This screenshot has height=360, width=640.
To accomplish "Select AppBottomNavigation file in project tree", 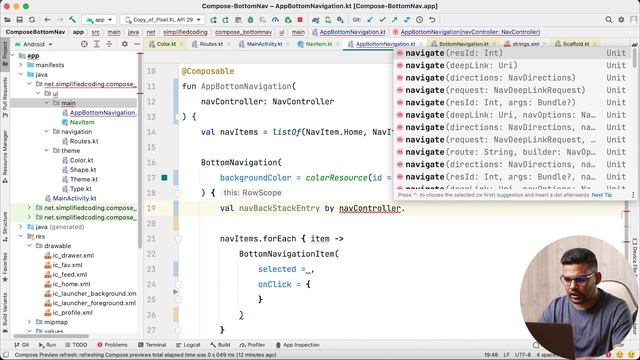I will [99, 113].
